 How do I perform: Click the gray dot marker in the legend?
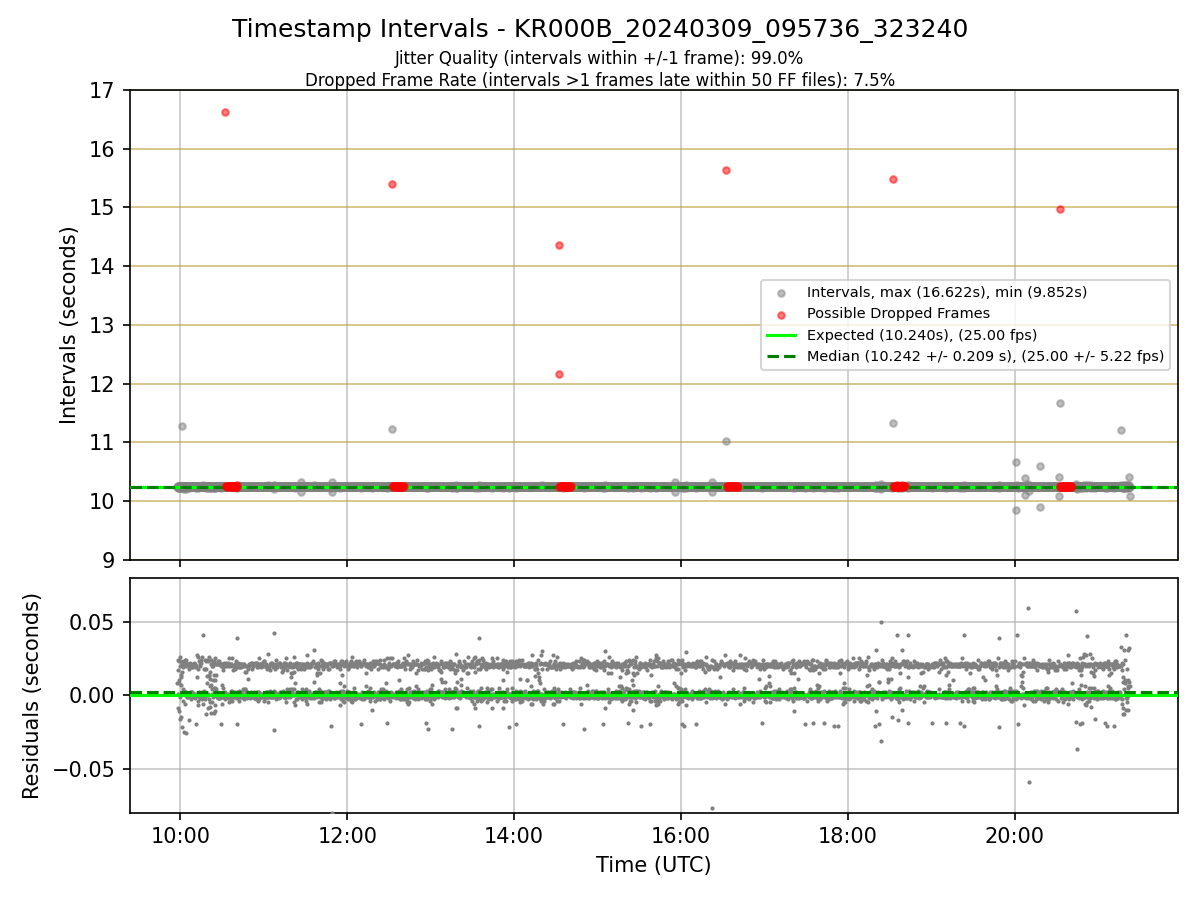coord(781,293)
